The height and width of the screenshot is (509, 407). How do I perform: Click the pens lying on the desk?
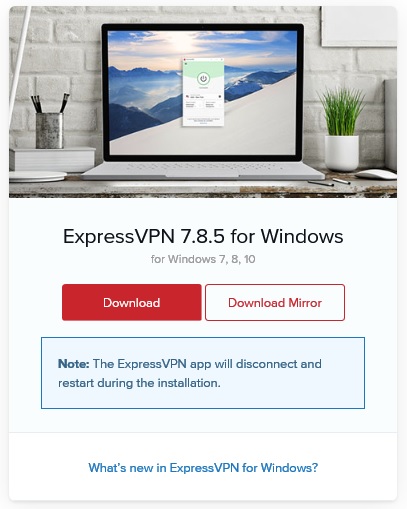click(x=330, y=182)
